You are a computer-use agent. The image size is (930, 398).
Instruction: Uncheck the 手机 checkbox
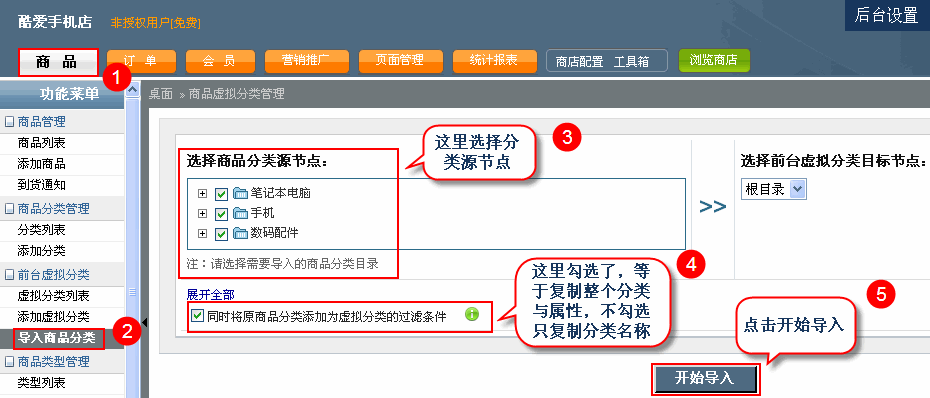click(x=222, y=214)
